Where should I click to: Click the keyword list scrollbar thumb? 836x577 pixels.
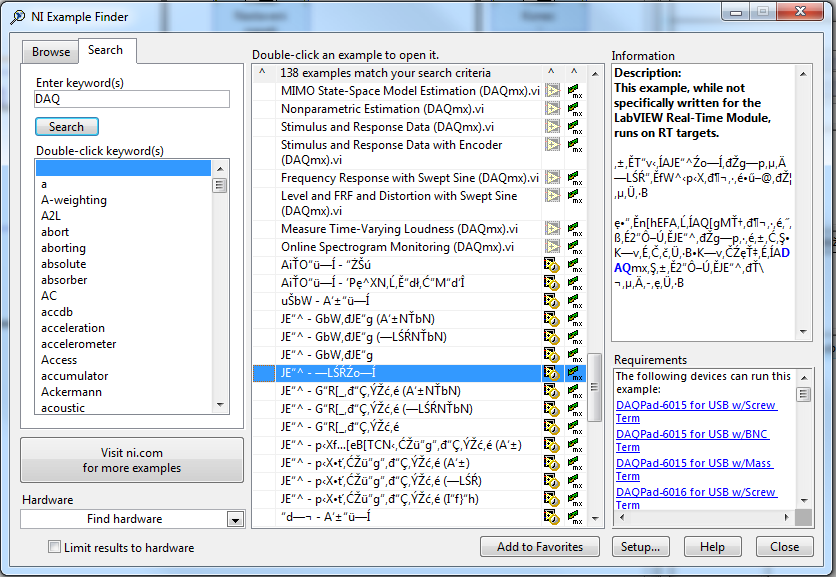click(220, 186)
